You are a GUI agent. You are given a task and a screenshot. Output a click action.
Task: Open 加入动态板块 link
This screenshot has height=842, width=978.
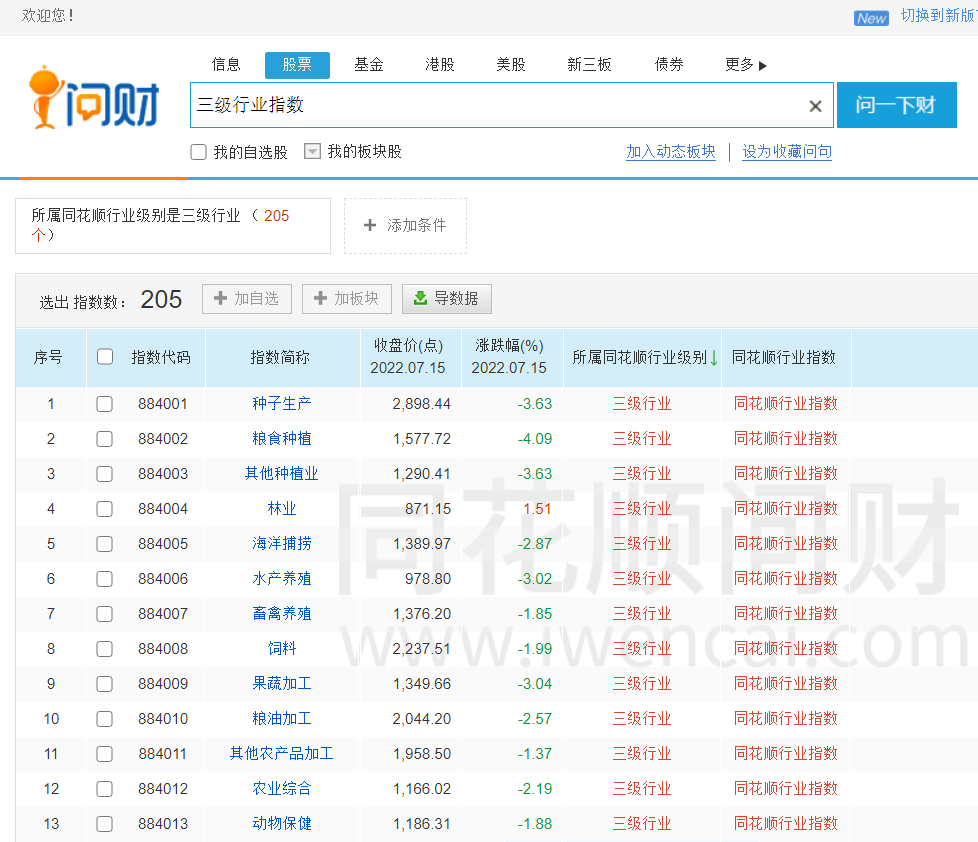(x=671, y=152)
